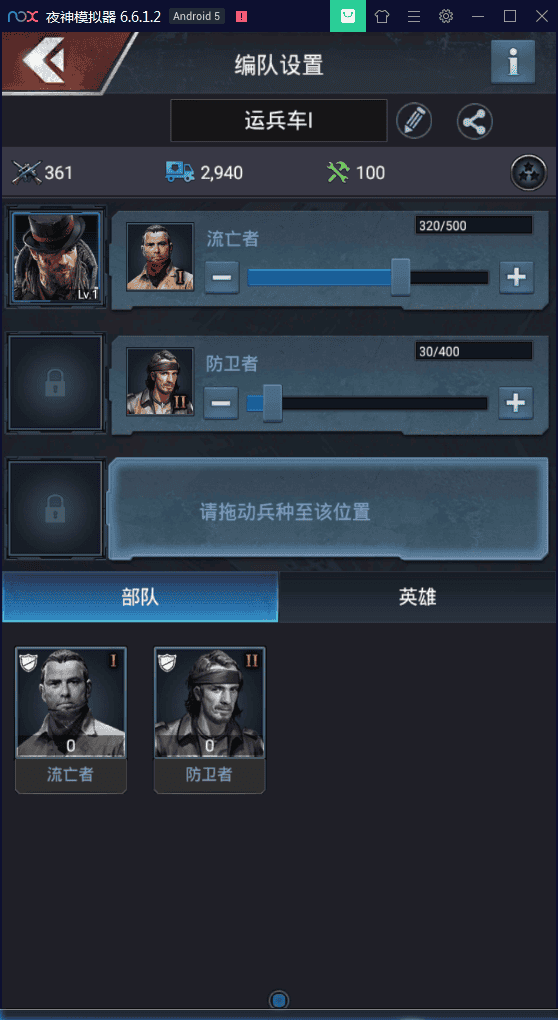This screenshot has height=1020, width=558.
Task: Open Nox toolbar green shopping bag icon
Action: pyautogui.click(x=348, y=16)
